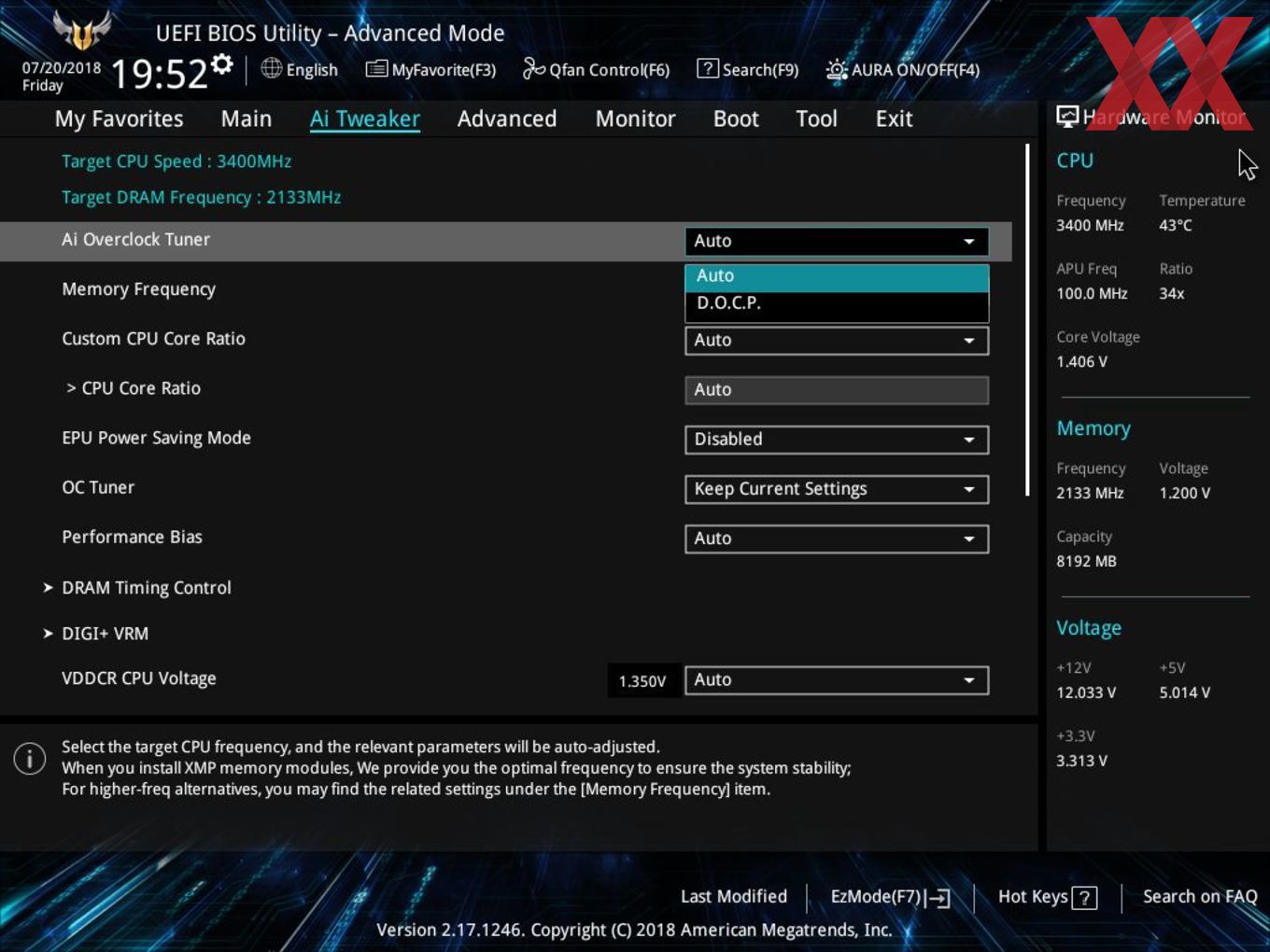Image resolution: width=1270 pixels, height=952 pixels.
Task: Click the 07/20/2018 date text
Action: 62,68
